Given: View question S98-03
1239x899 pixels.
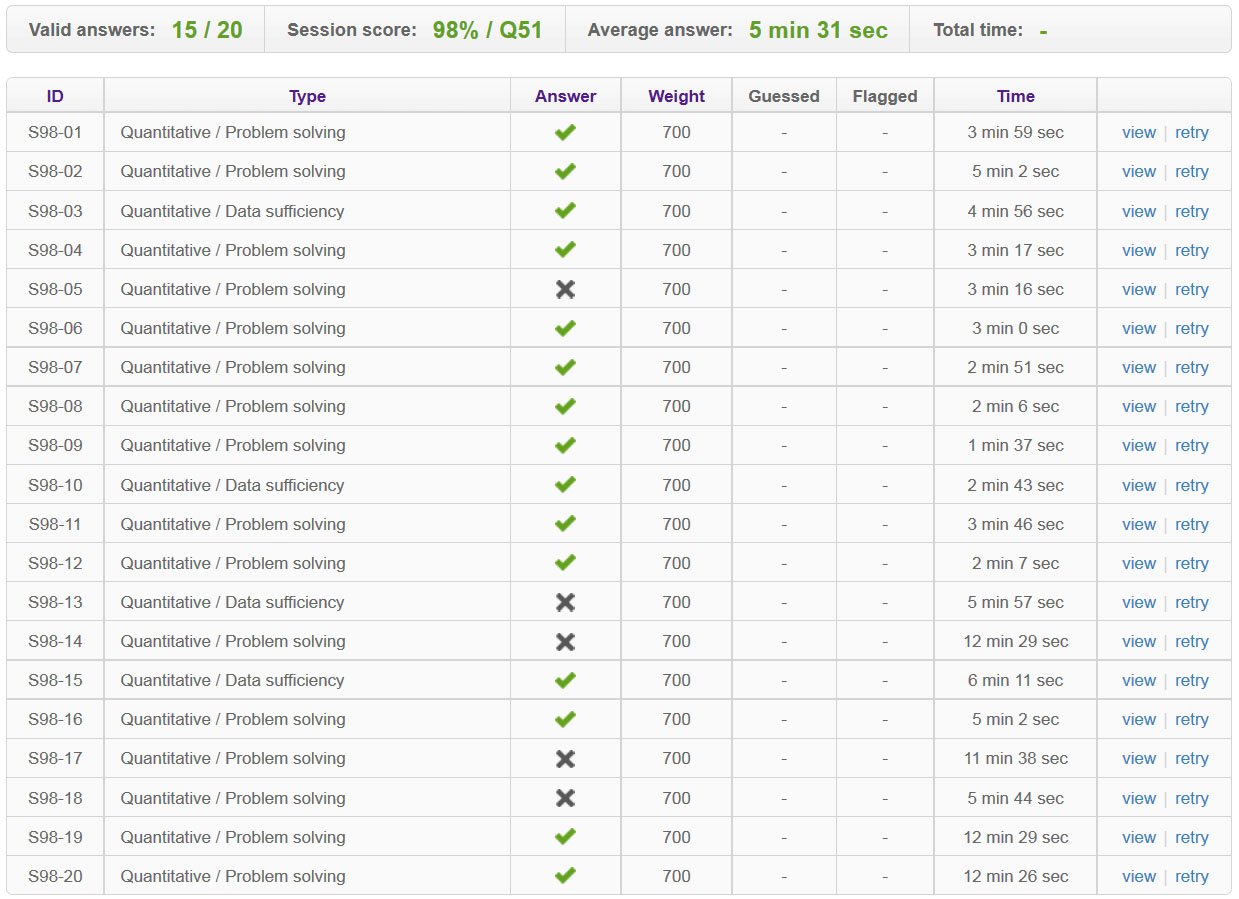Looking at the screenshot, I should point(1138,211).
